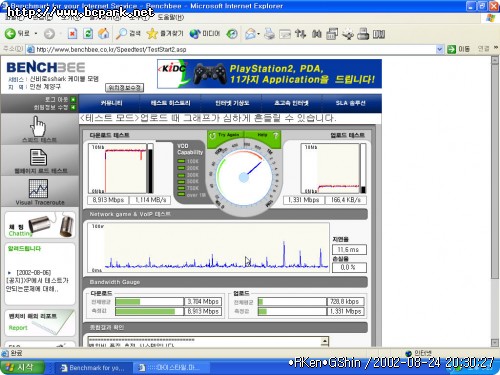Click the BENCHBEE logo
Screen dimensions: 500x375
[x=46, y=68]
